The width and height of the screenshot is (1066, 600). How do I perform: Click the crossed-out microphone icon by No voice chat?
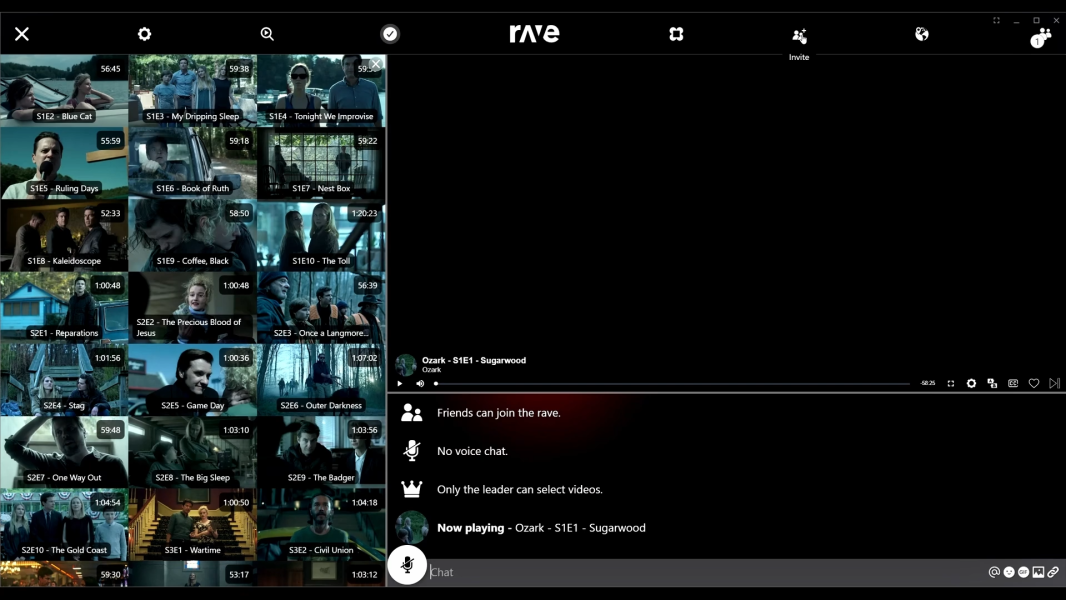click(411, 451)
